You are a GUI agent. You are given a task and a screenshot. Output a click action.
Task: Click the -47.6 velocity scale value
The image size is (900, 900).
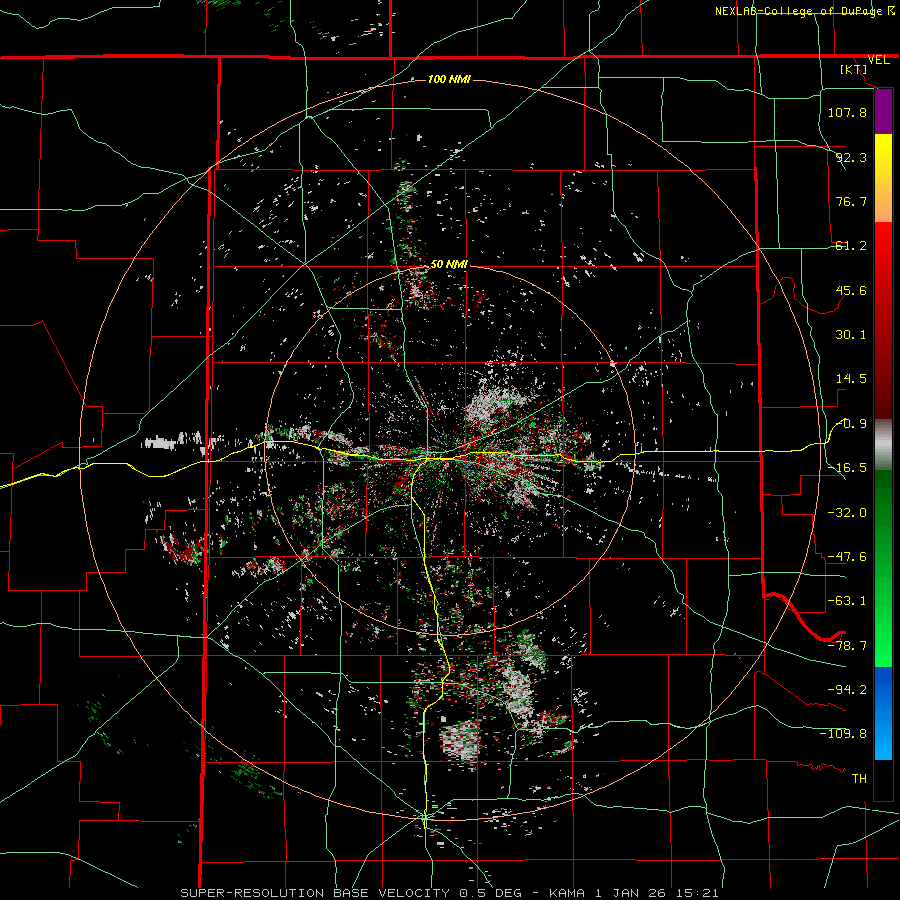click(x=847, y=556)
